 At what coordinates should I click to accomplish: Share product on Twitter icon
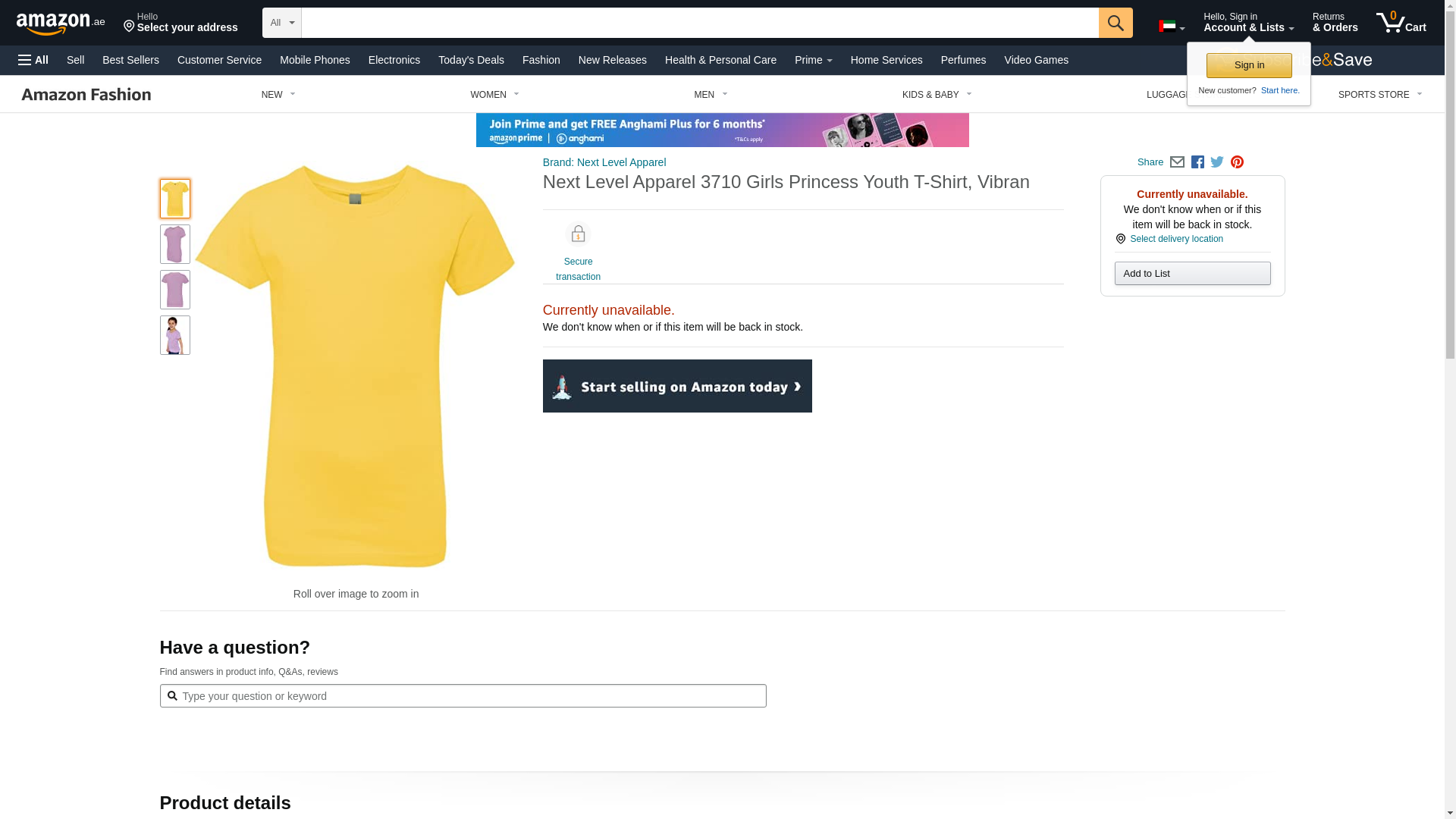pos(1217,162)
